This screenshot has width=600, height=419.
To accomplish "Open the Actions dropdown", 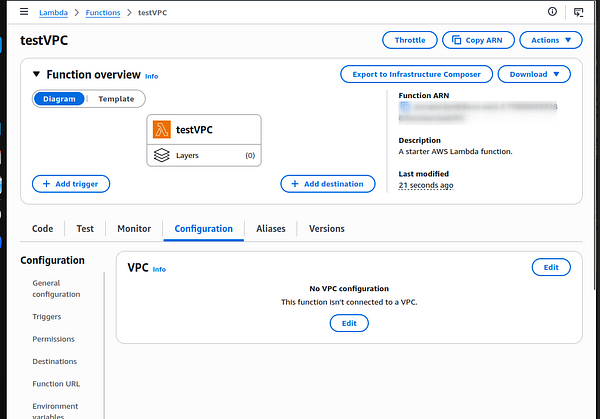I will tap(551, 40).
